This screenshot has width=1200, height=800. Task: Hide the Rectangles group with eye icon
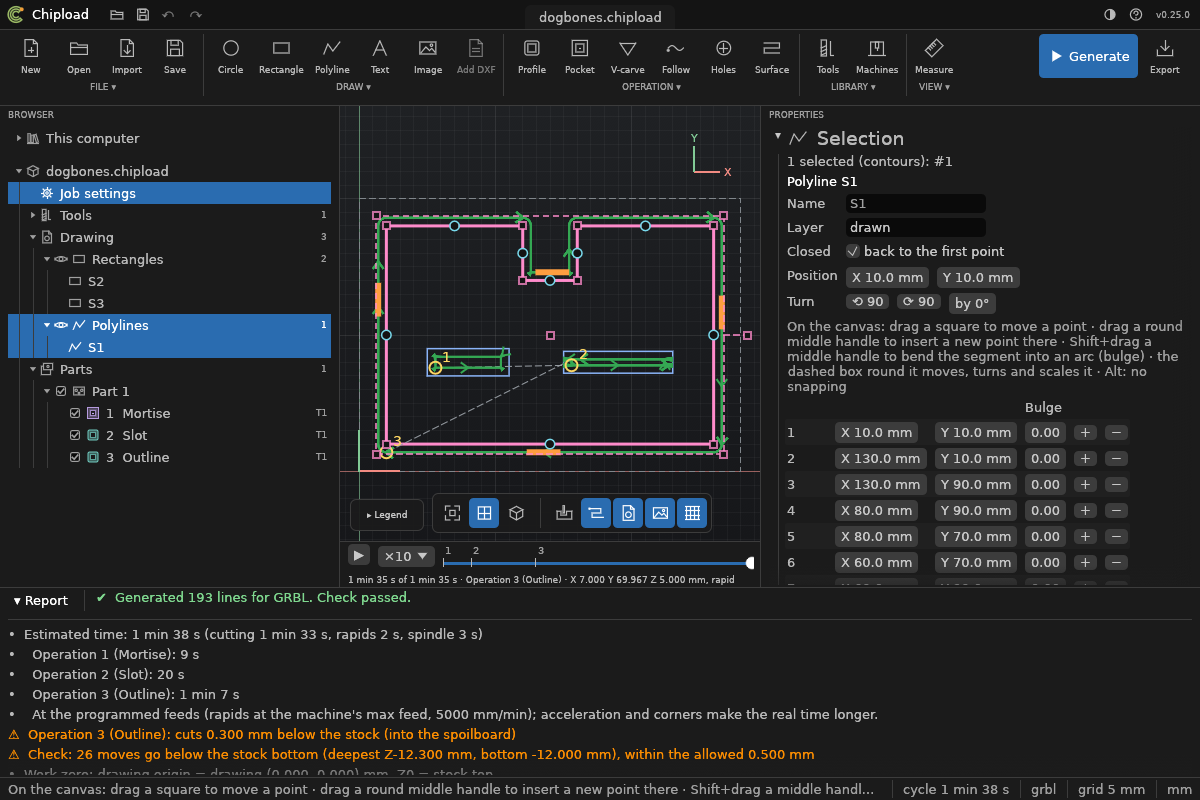[62, 259]
